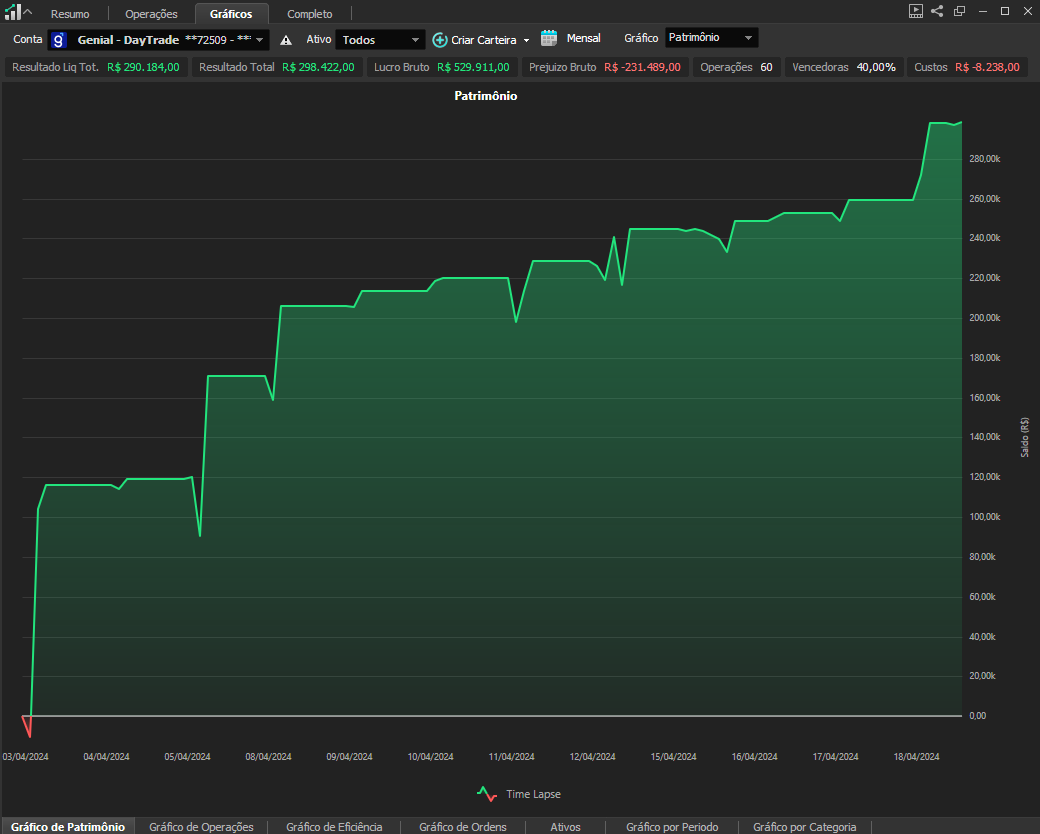1040x834 pixels.
Task: Click the 03/04/2024 date axis label
Action: [25, 756]
